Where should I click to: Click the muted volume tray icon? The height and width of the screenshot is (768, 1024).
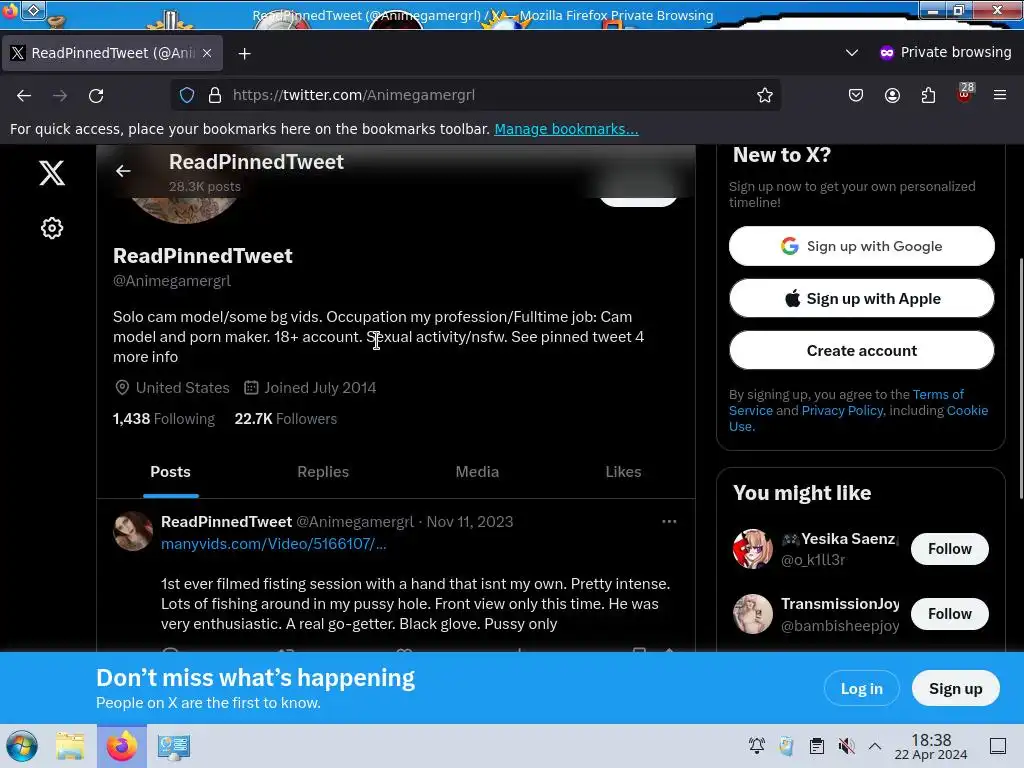point(846,746)
